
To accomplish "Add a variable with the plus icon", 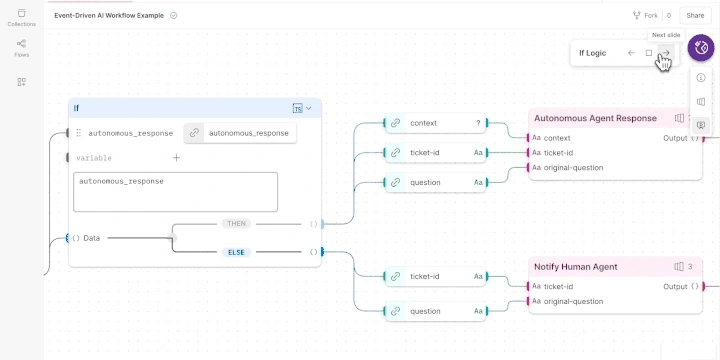I will tap(176, 158).
